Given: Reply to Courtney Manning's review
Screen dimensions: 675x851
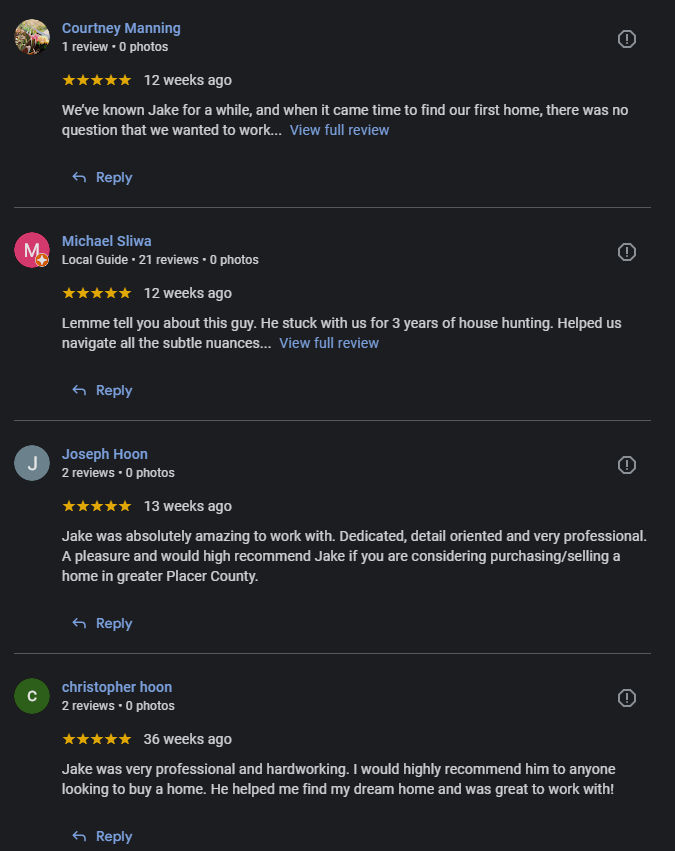Looking at the screenshot, I should (x=103, y=177).
